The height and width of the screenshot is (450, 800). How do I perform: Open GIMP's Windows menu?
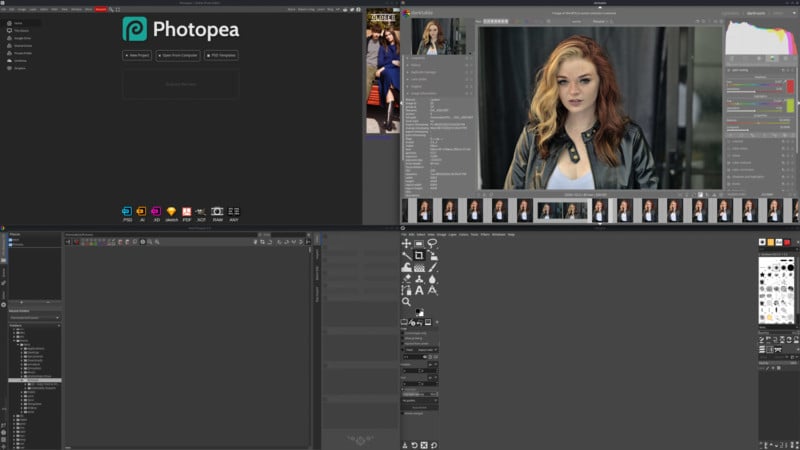(498, 235)
